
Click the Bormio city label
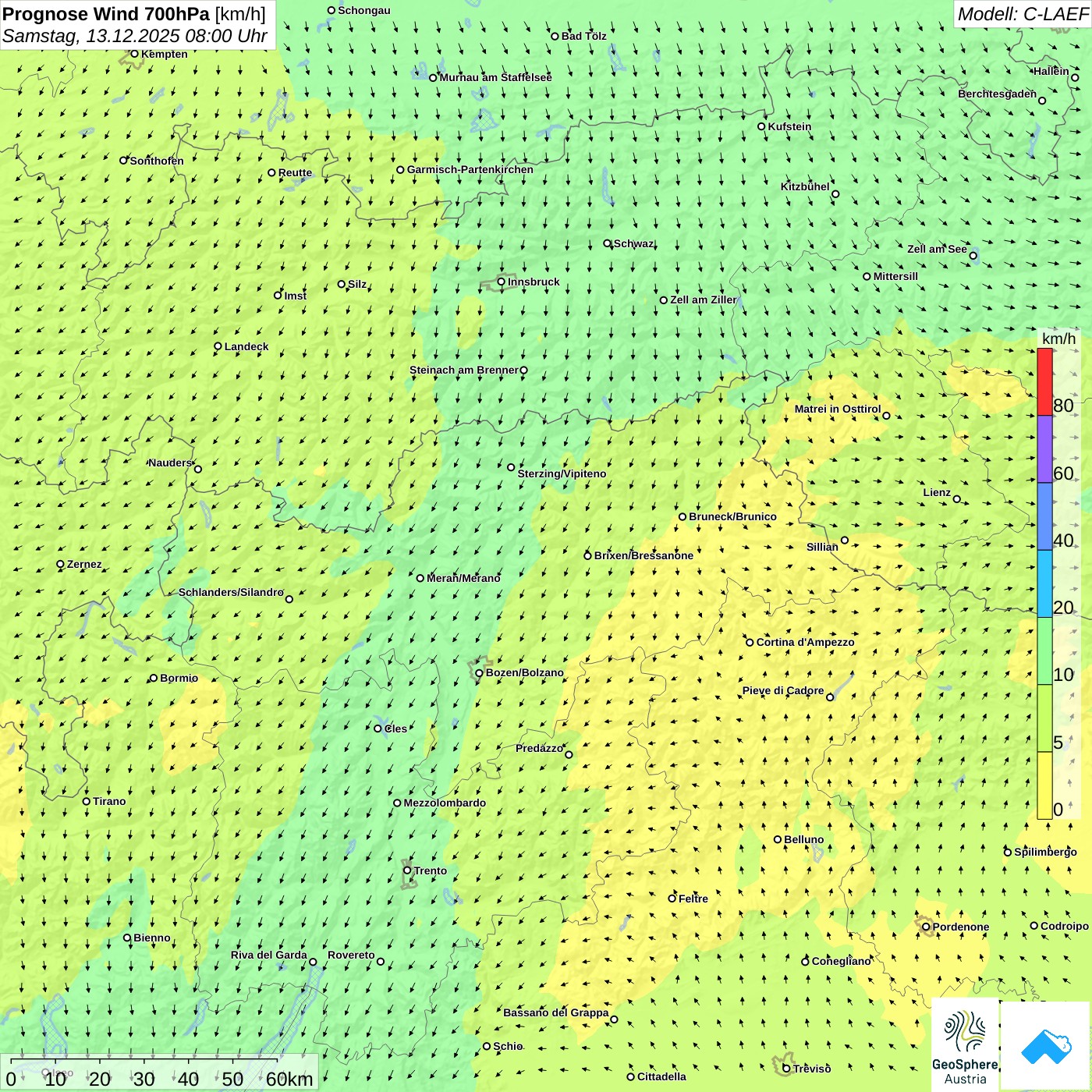point(179,678)
